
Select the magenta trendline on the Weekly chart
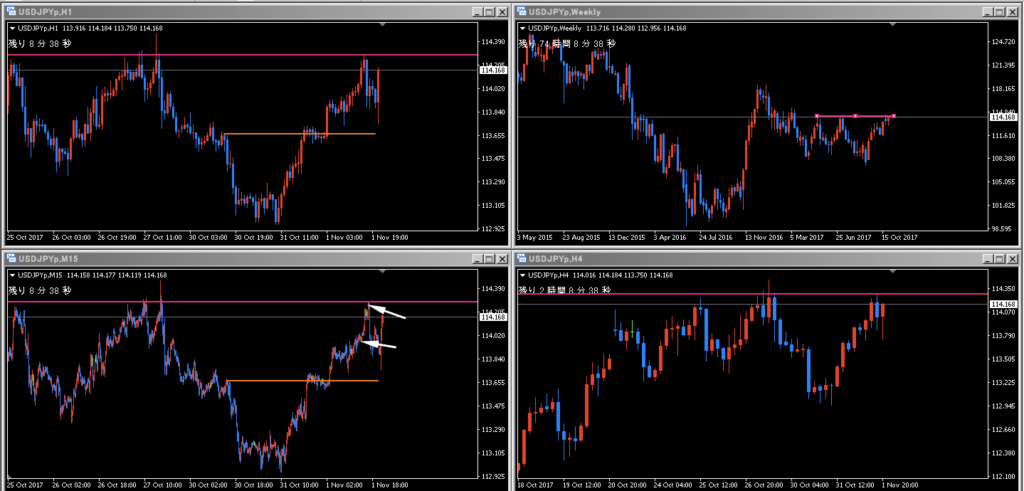pos(855,116)
